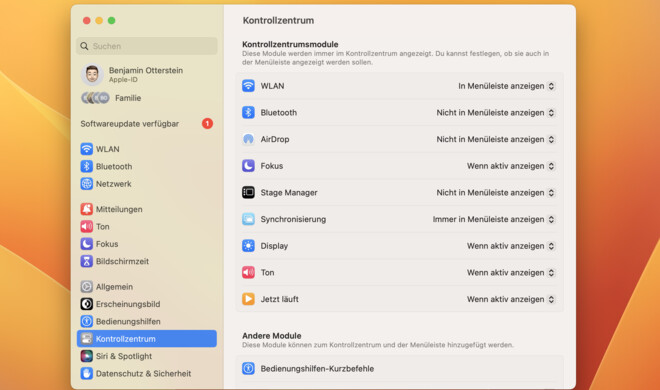660x390 pixels.
Task: Click the Suchen search field
Action: pyautogui.click(x=147, y=46)
